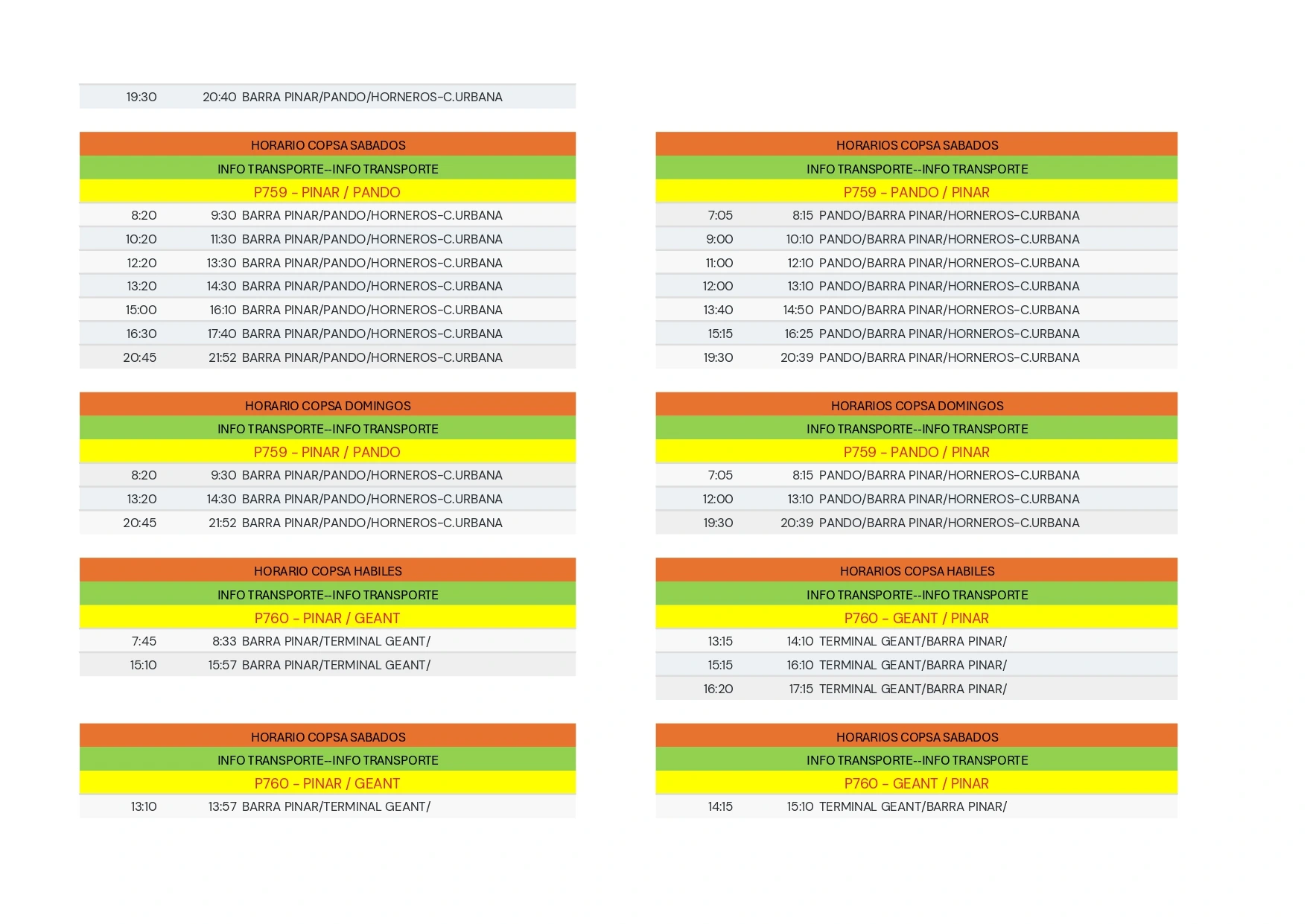Select the 13:57 arrival time cell

click(x=222, y=806)
